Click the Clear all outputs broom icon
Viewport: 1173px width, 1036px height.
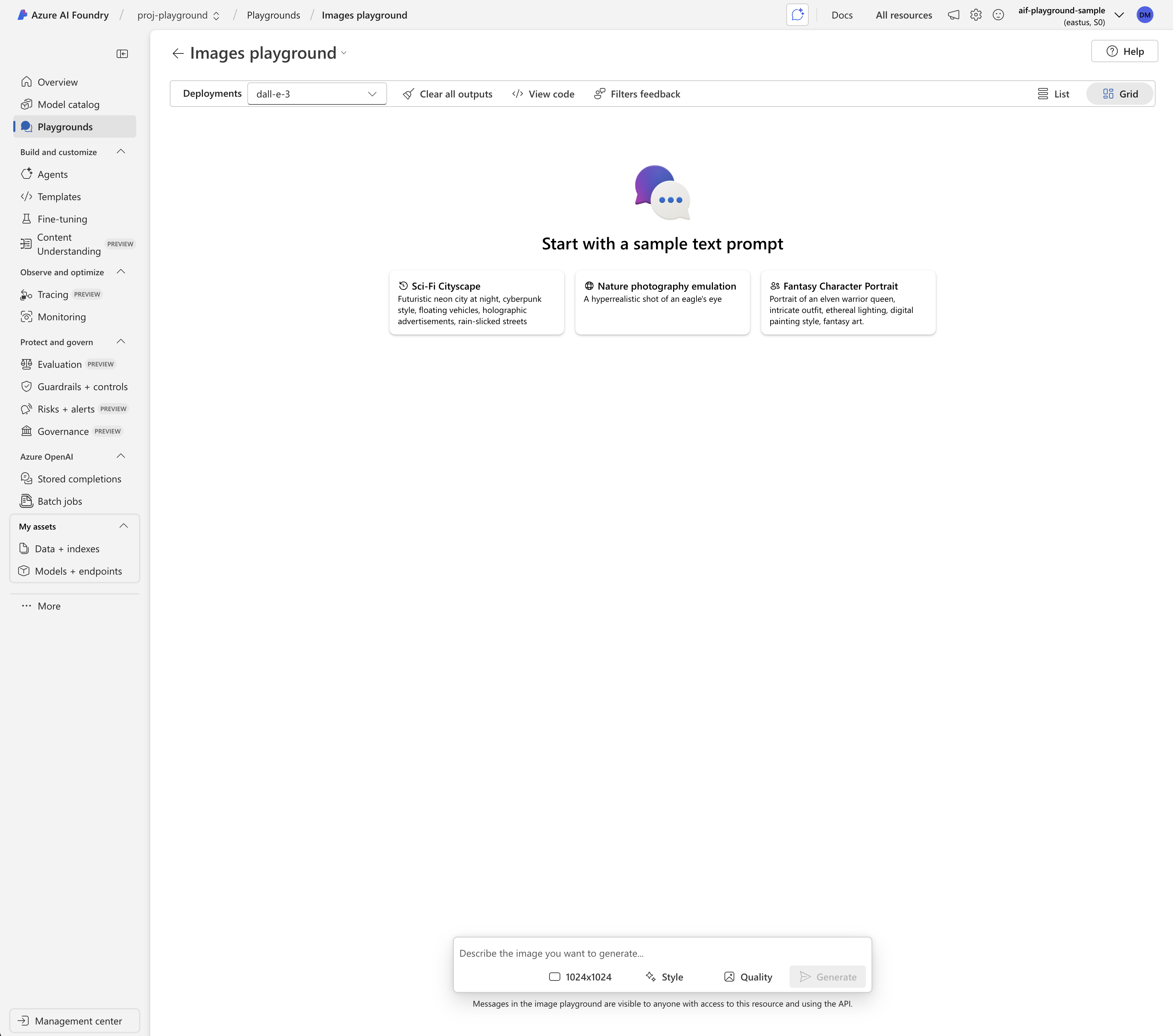click(x=409, y=94)
